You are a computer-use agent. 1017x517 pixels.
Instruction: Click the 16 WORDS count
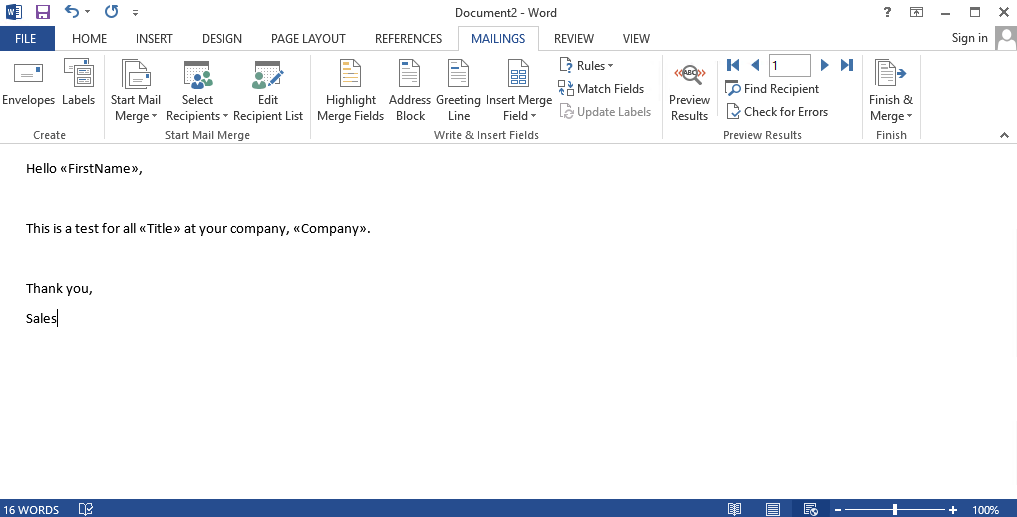[31, 510]
